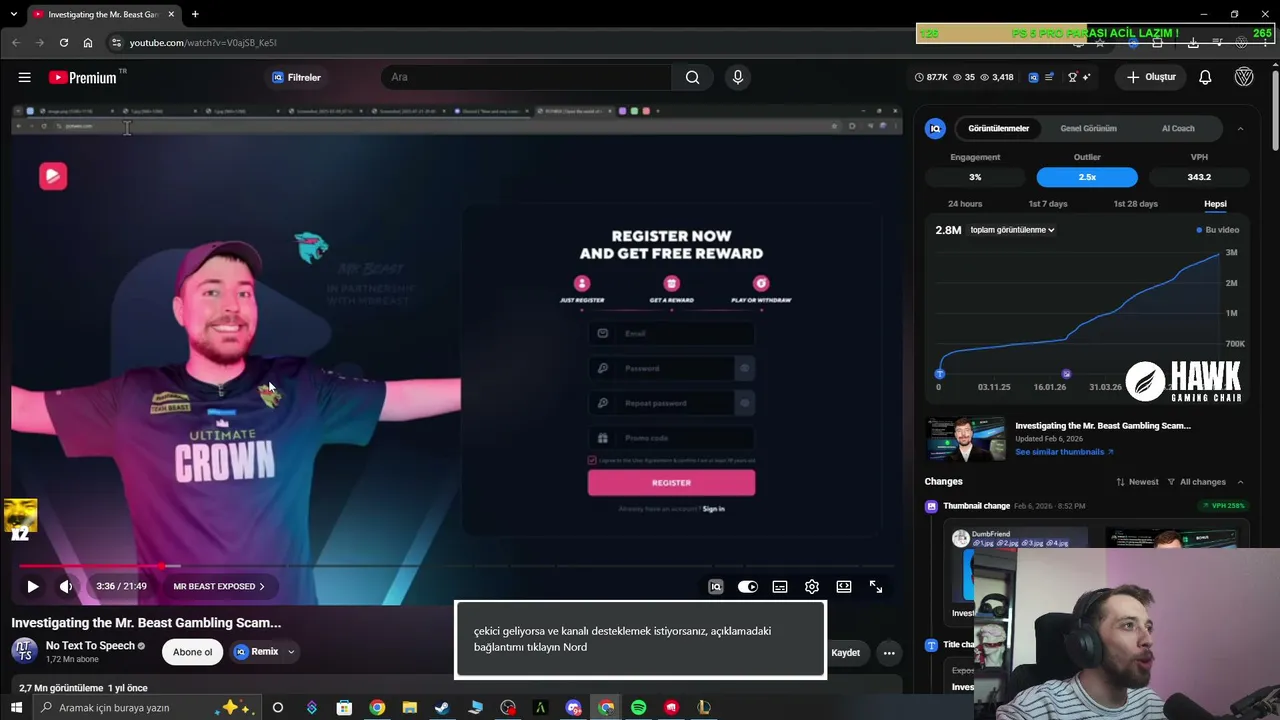Toggle subtitles in the player
The image size is (1280, 720).
click(x=780, y=587)
